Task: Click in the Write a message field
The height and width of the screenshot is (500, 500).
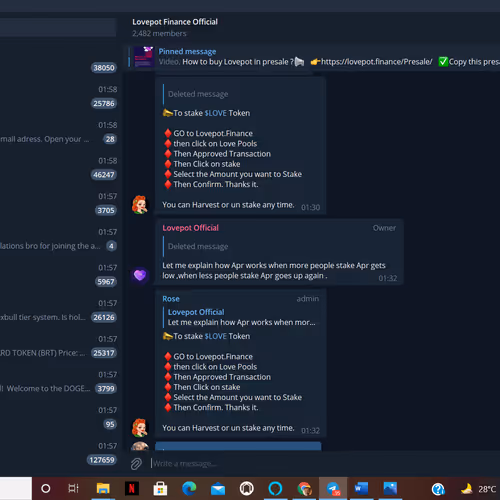Action: pos(320,463)
